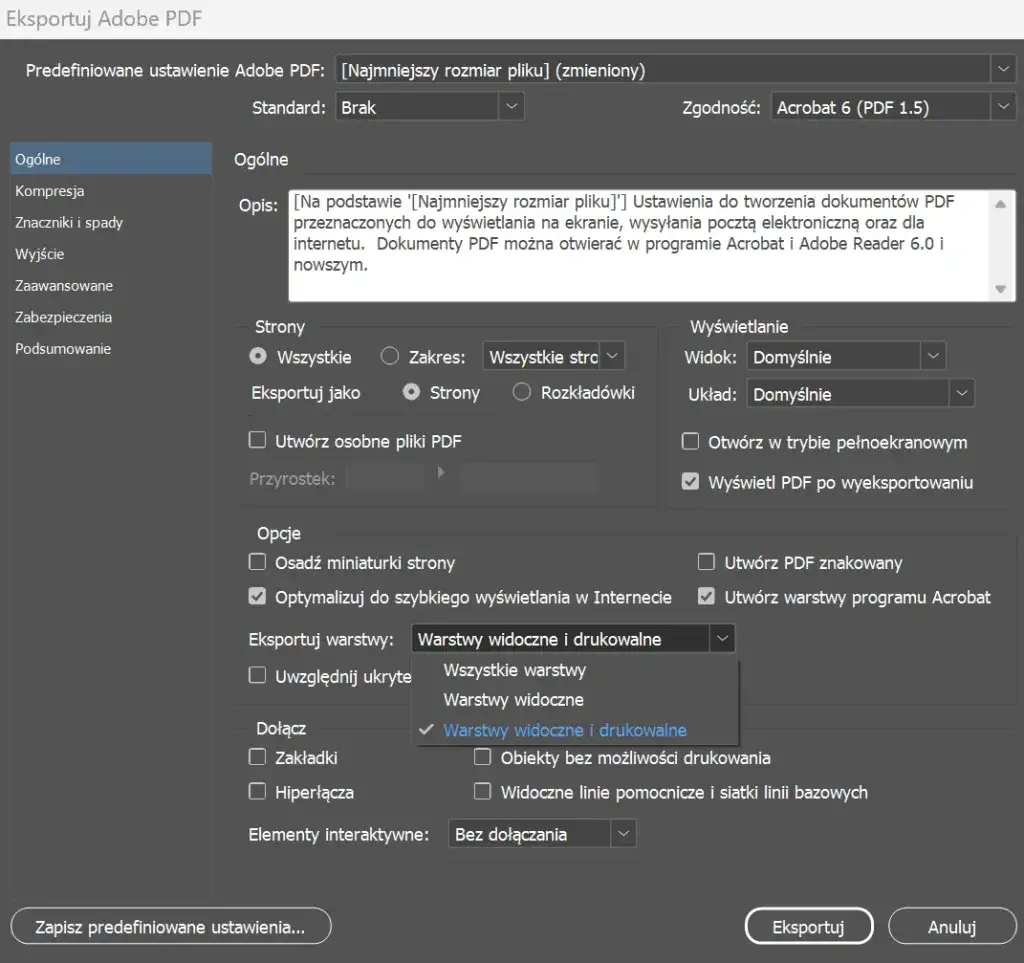Choose 'Wszystkie warstwy' from the dropdown list
Image resolution: width=1024 pixels, height=963 pixels.
pyautogui.click(x=514, y=670)
